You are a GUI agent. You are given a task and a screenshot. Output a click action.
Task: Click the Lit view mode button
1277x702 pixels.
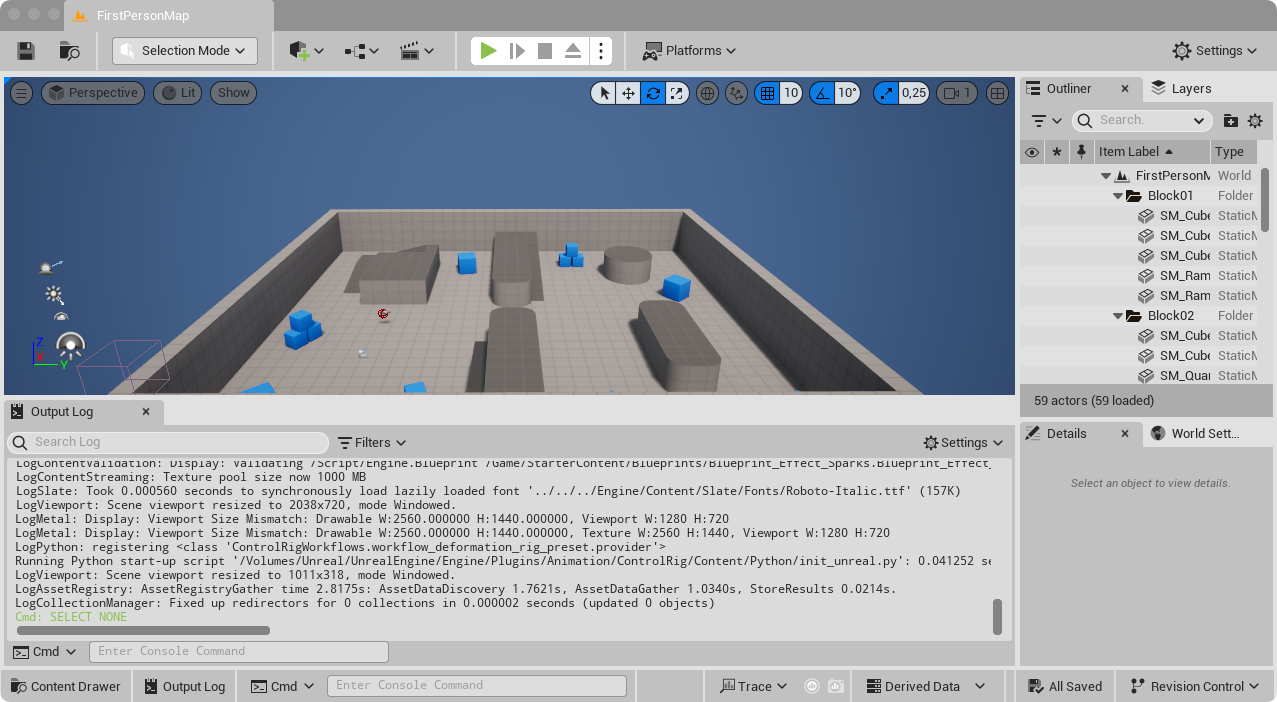coord(177,93)
